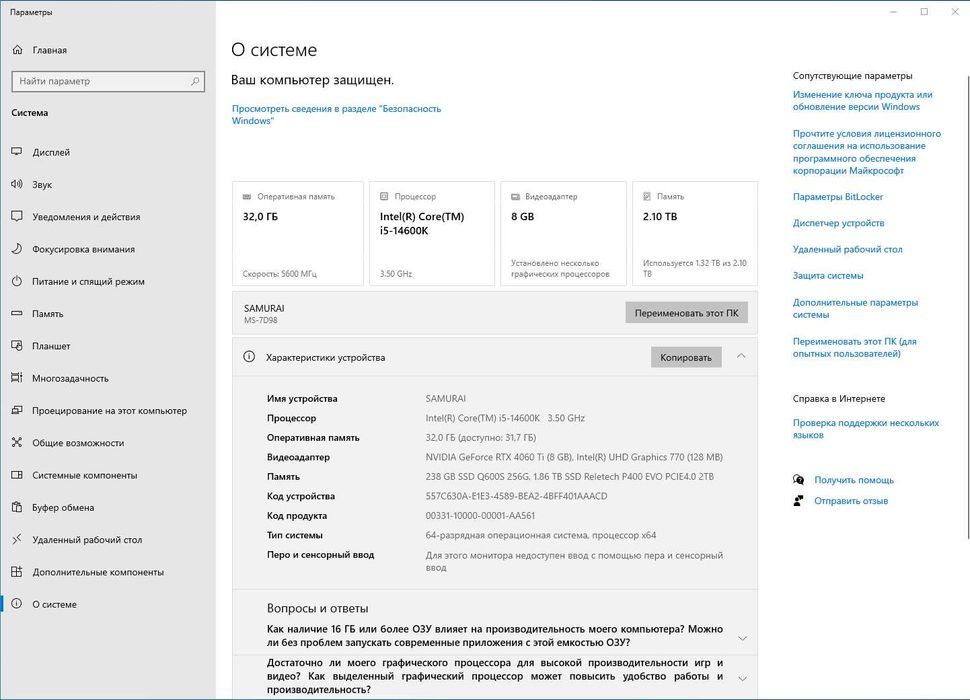Select the Многозадачность section
This screenshot has height=700, width=970.
[108, 378]
